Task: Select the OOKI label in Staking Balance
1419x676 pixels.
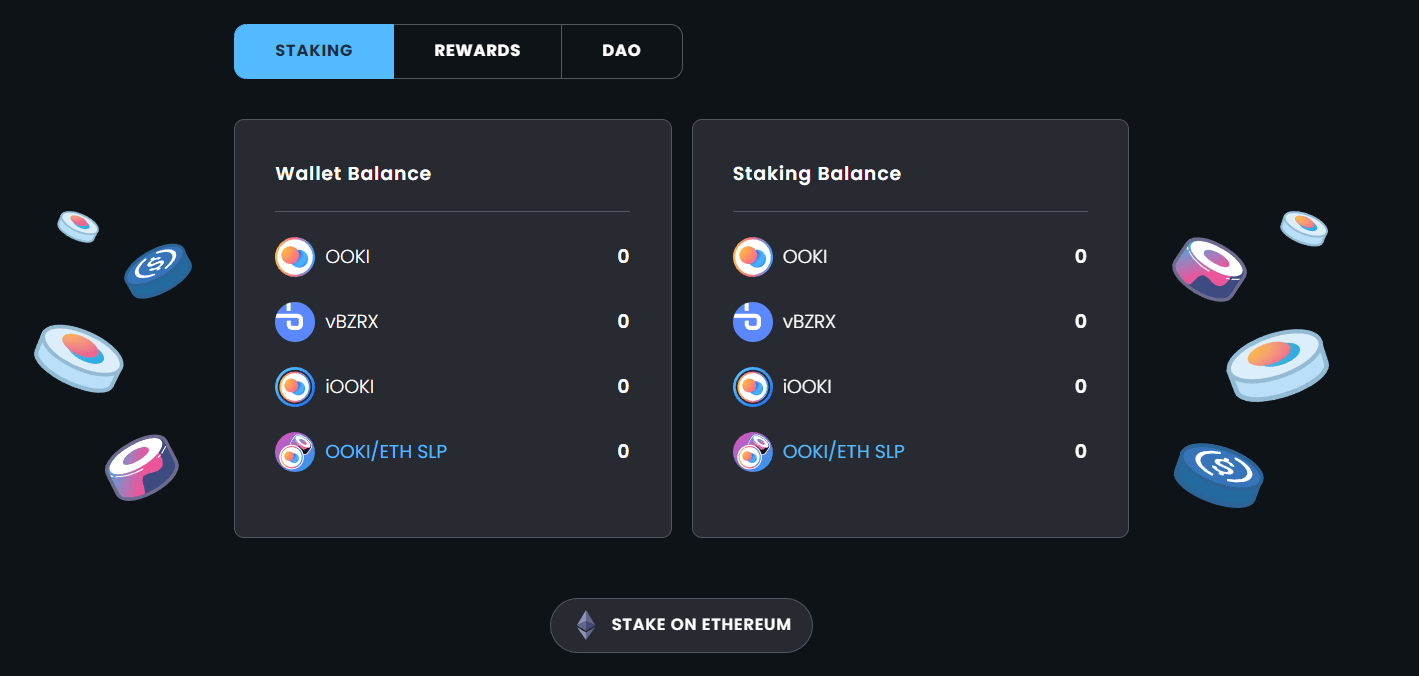Action: (x=805, y=257)
